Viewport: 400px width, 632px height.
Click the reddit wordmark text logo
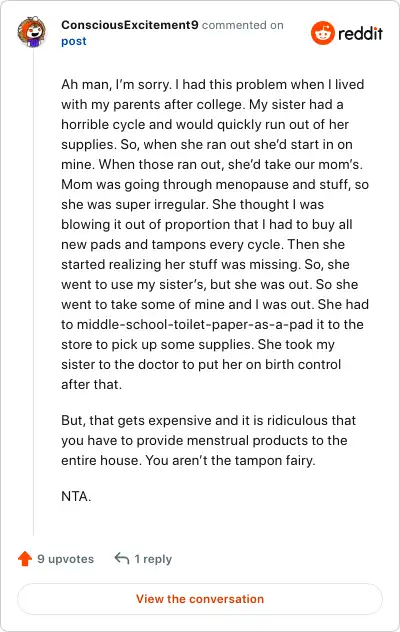tap(360, 33)
